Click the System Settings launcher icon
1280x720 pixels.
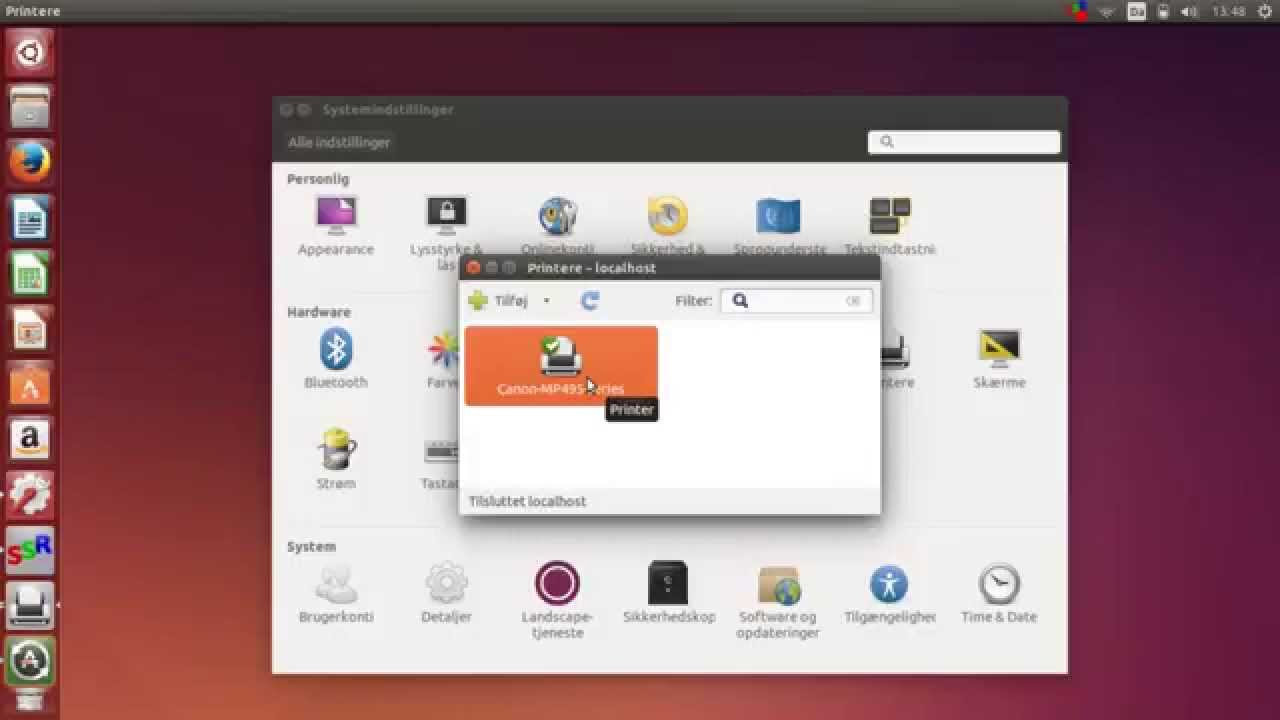[30, 494]
